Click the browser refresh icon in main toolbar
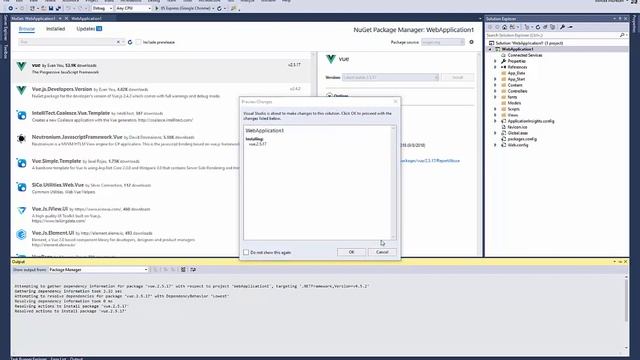 click(220, 8)
